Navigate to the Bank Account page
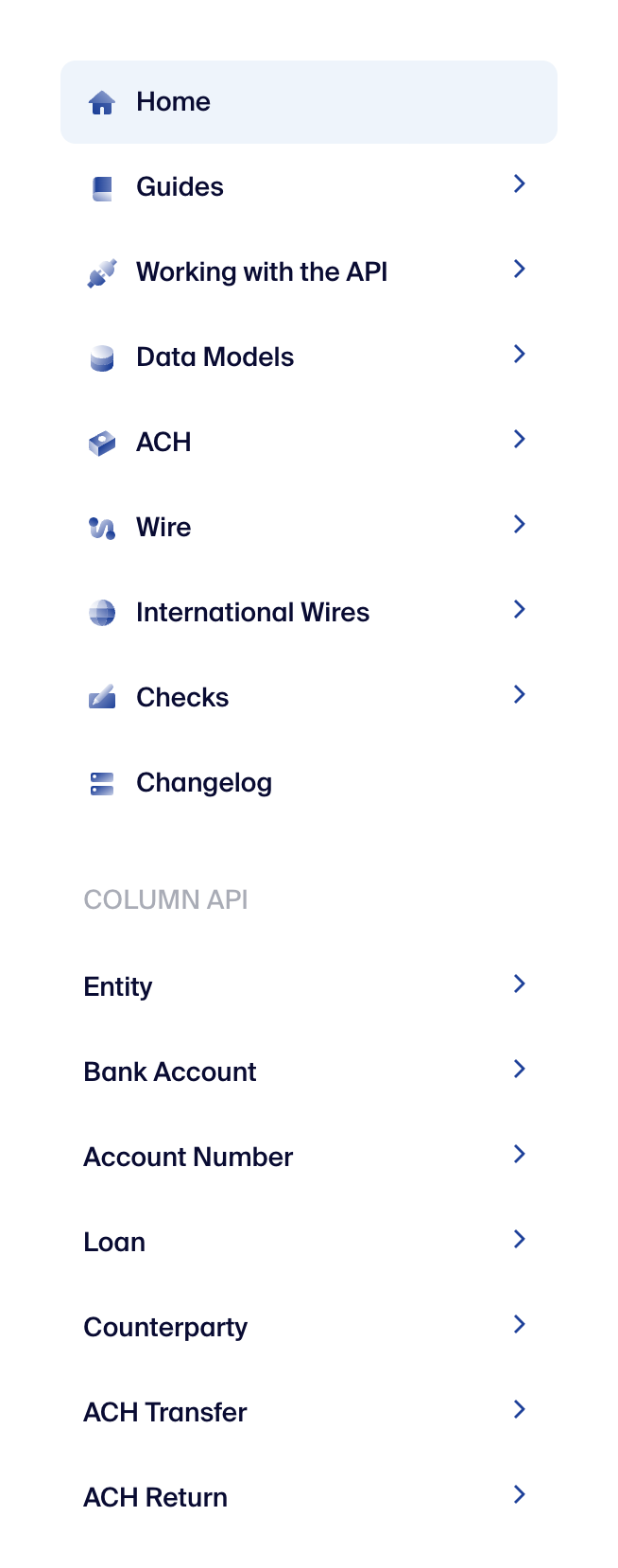 170,1071
